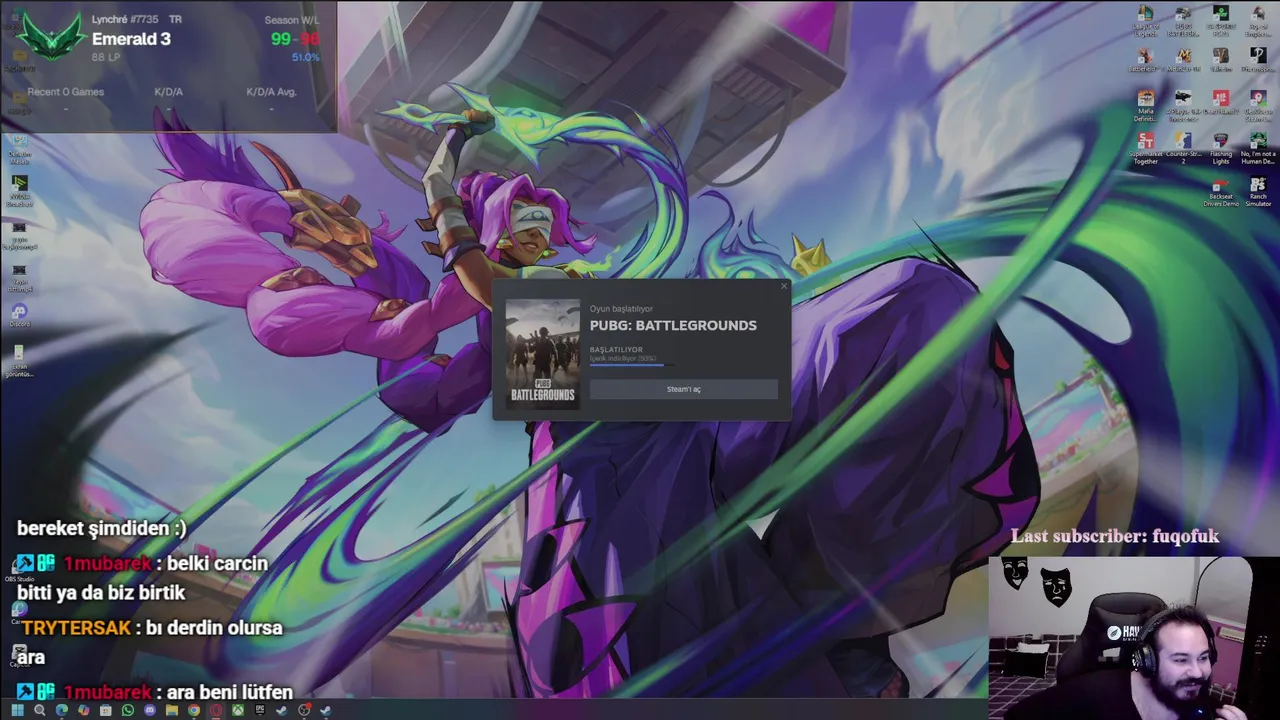Viewport: 1280px width, 720px height.
Task: Select Backseat Drivers Demo desktop icon
Action: tap(1221, 192)
